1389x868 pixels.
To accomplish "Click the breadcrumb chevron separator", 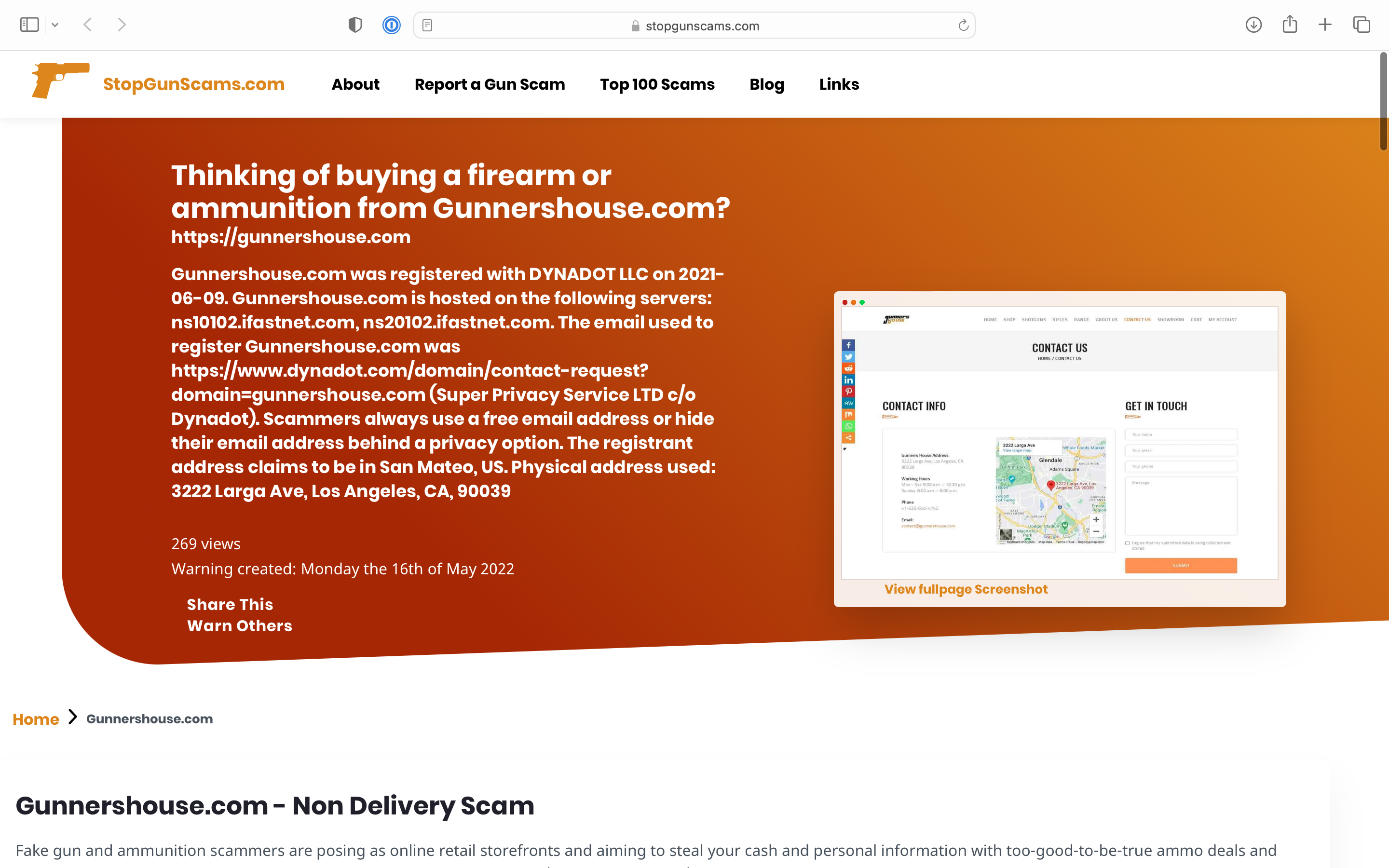I will (72, 717).
